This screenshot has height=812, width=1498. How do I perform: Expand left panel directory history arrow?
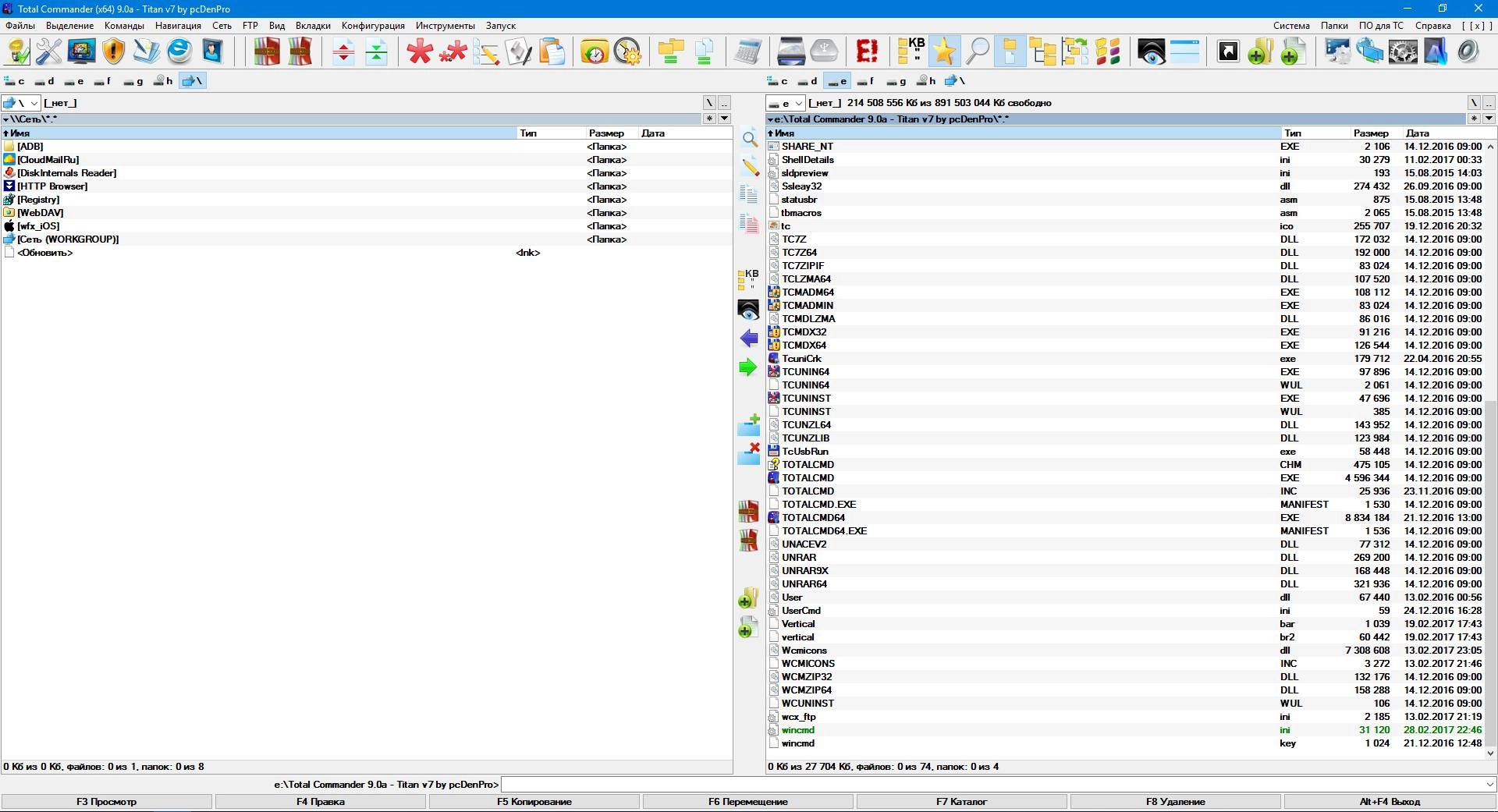click(x=724, y=119)
